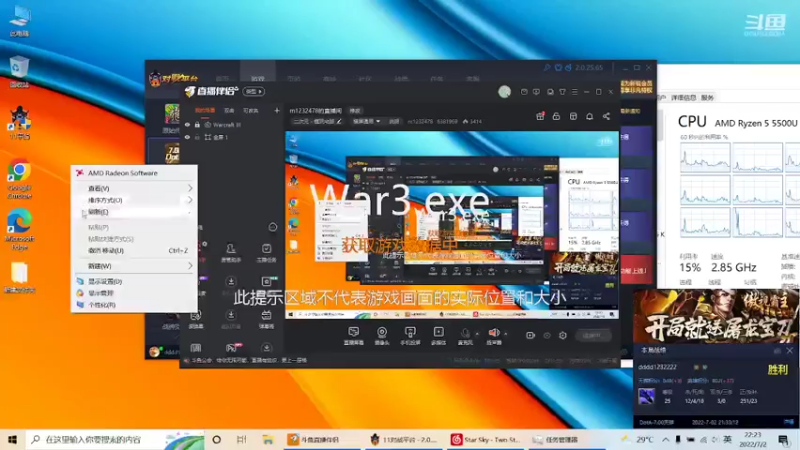Screen dimensions: 800x450
Task: Toggle visibility eye of Warcraft III source
Action: click(187, 124)
